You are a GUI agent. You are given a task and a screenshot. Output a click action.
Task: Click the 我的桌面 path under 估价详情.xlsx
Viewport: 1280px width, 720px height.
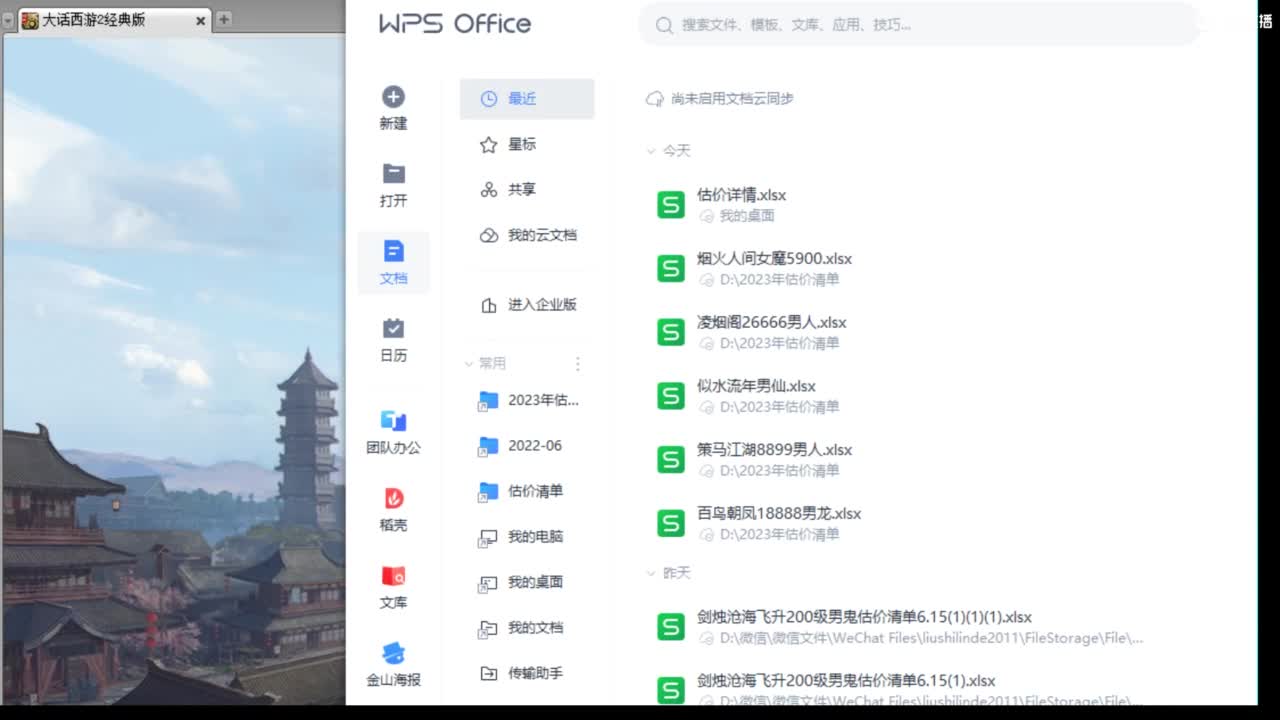(x=747, y=216)
